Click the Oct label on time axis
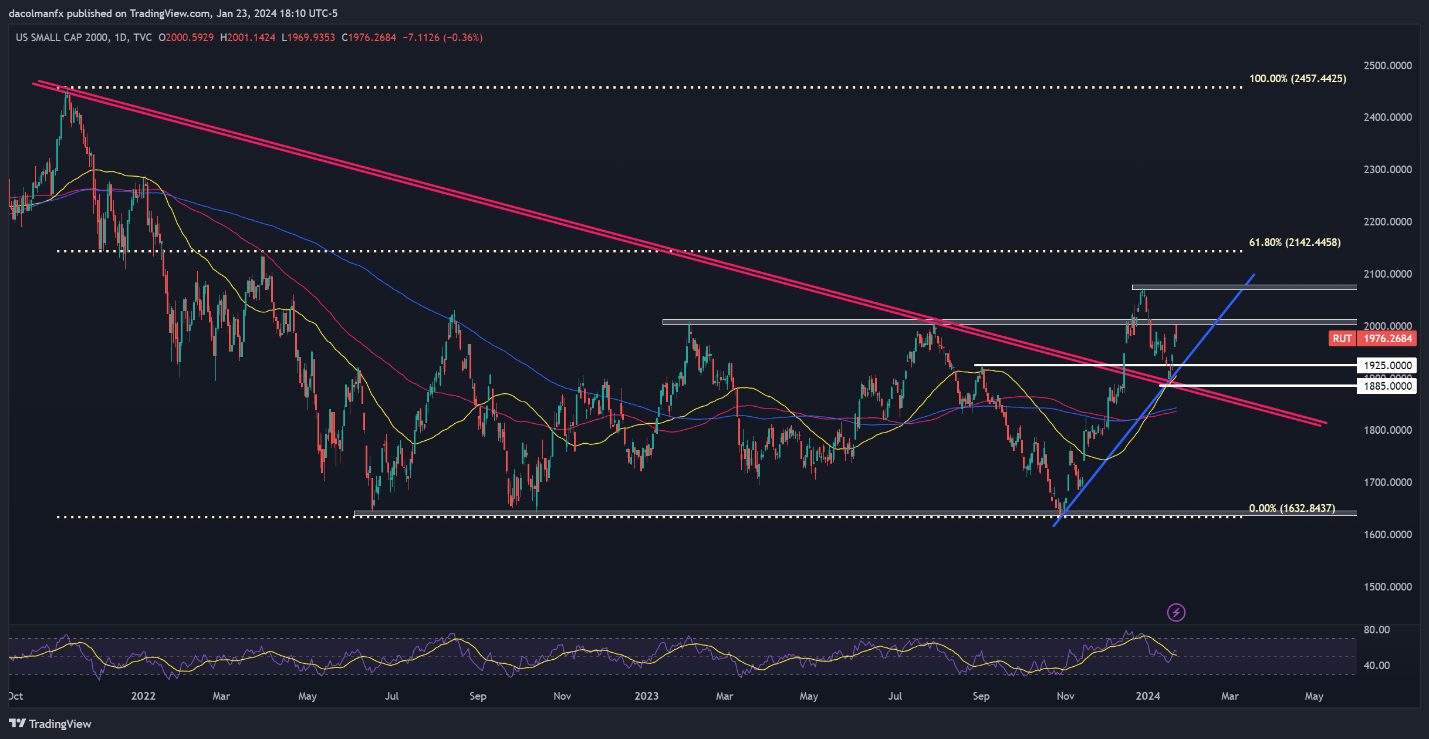This screenshot has height=739, width=1429. (x=15, y=695)
